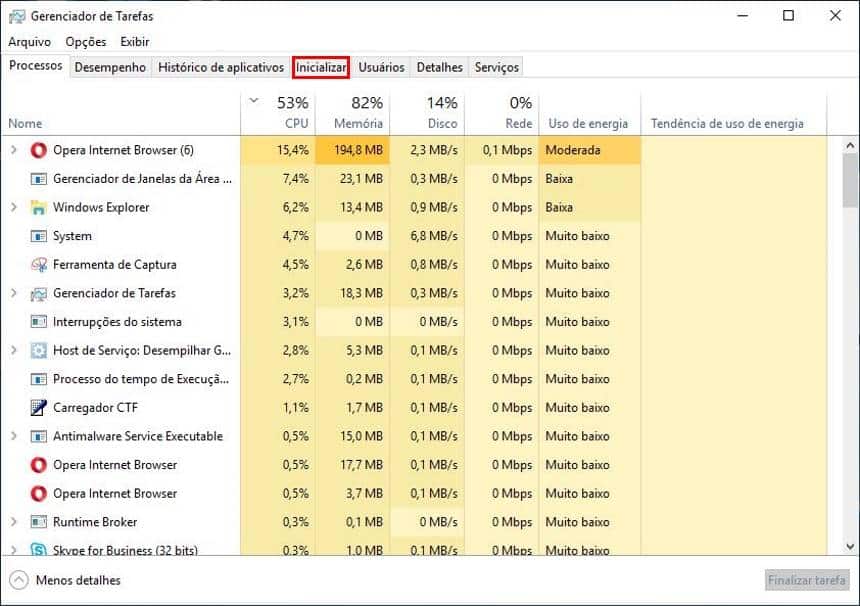Maximize the Gerenciador de Tarefas window
860x606 pixels.
788,15
